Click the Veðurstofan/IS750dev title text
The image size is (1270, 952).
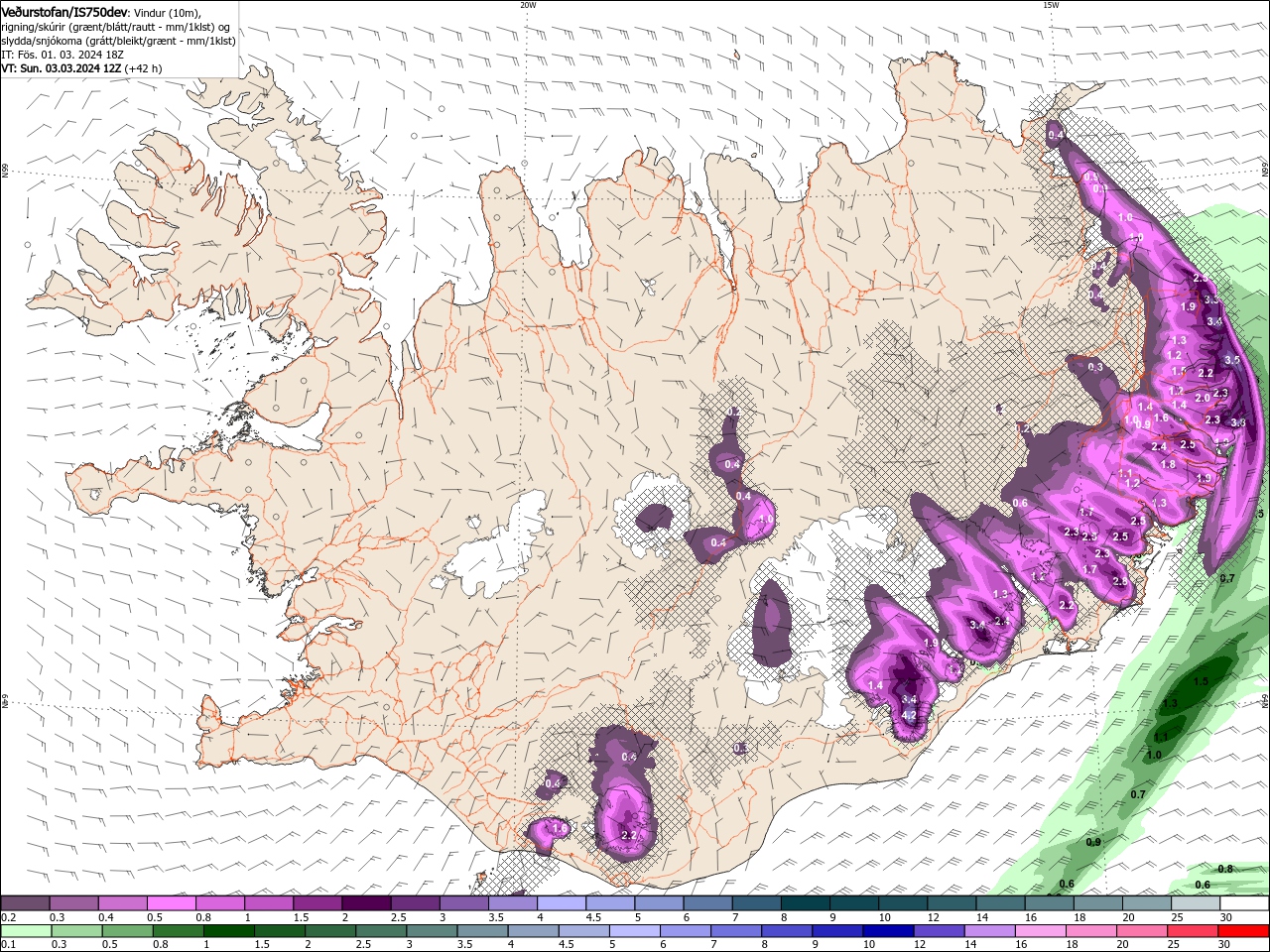[x=64, y=11]
